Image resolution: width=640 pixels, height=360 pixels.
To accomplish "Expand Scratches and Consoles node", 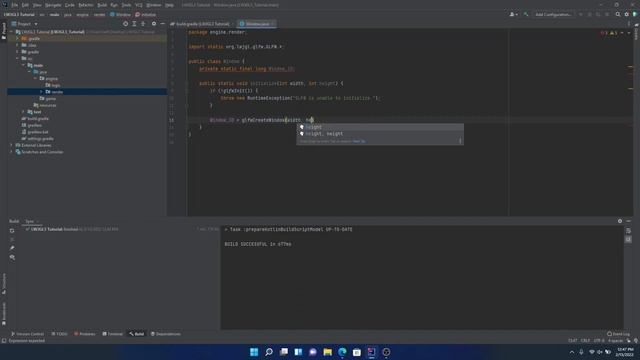I will 11,152.
